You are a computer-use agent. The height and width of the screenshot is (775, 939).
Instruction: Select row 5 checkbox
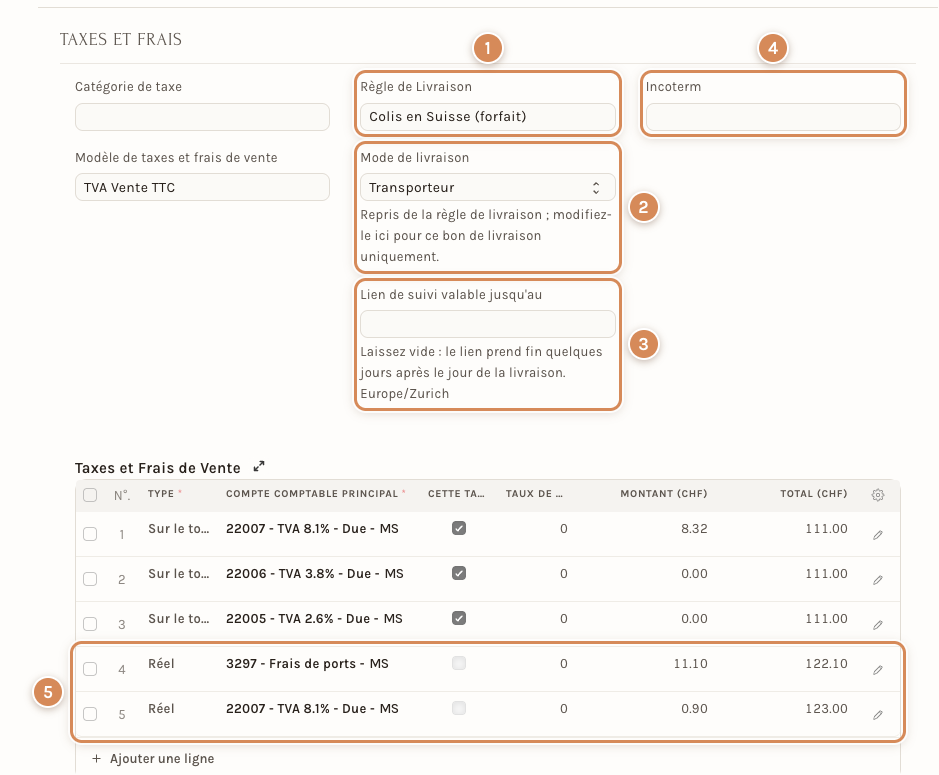point(90,713)
